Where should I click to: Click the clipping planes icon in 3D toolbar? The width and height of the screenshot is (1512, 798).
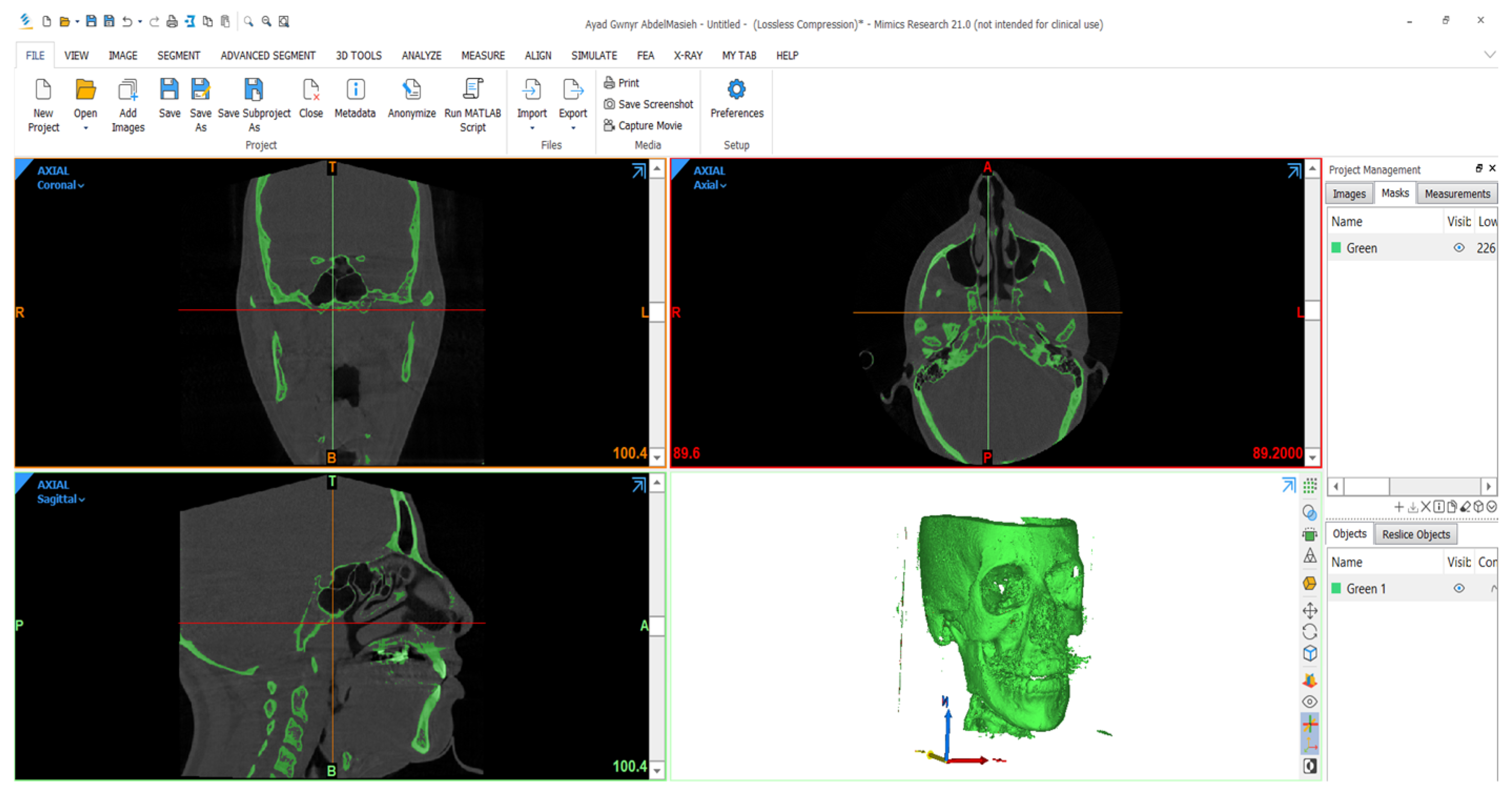pyautogui.click(x=1310, y=680)
